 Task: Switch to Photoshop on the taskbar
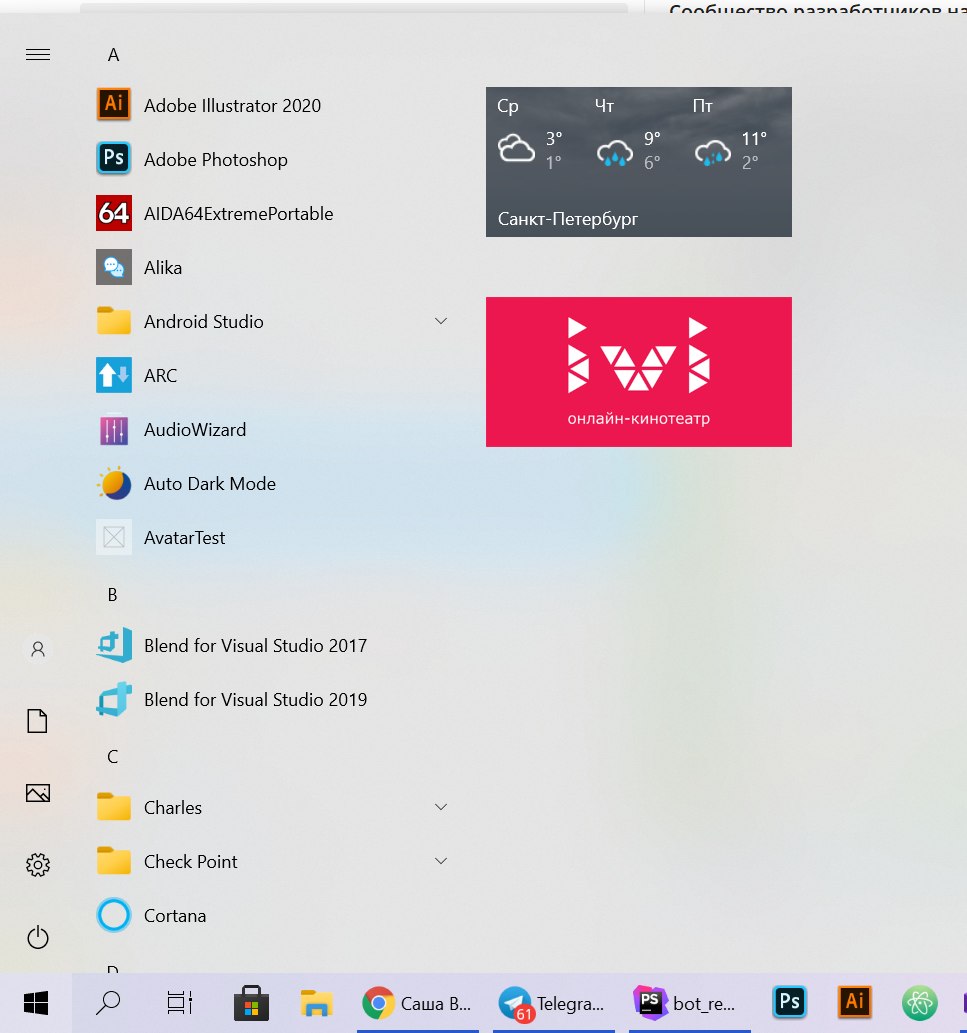pyautogui.click(x=789, y=1002)
